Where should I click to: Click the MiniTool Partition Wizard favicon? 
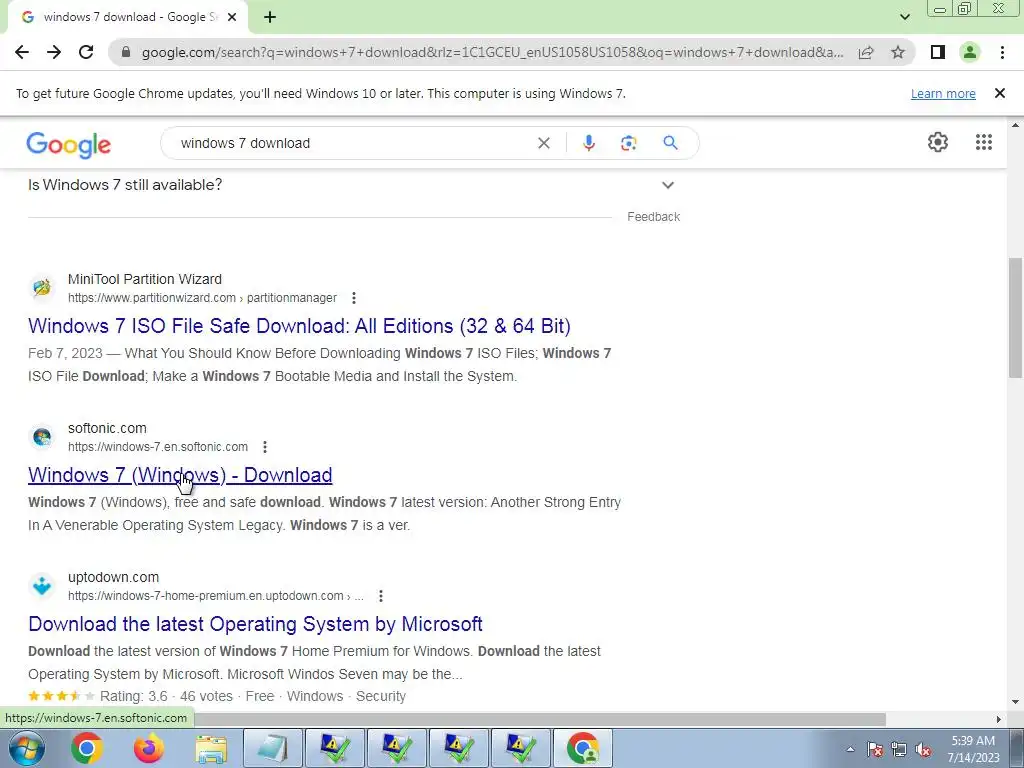click(42, 287)
